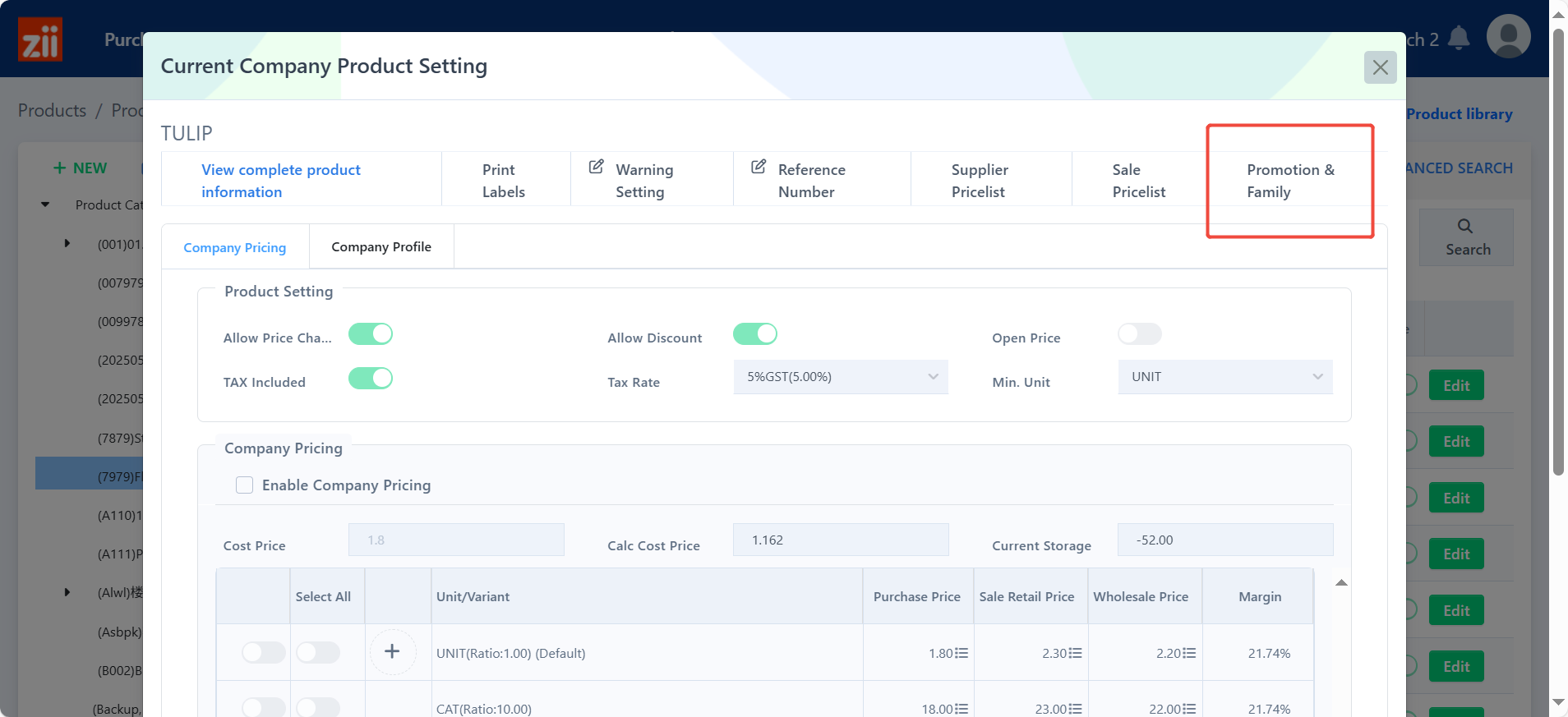Click the up arrow beside pricing table
Image resolution: width=1568 pixels, height=717 pixels.
(x=1341, y=582)
